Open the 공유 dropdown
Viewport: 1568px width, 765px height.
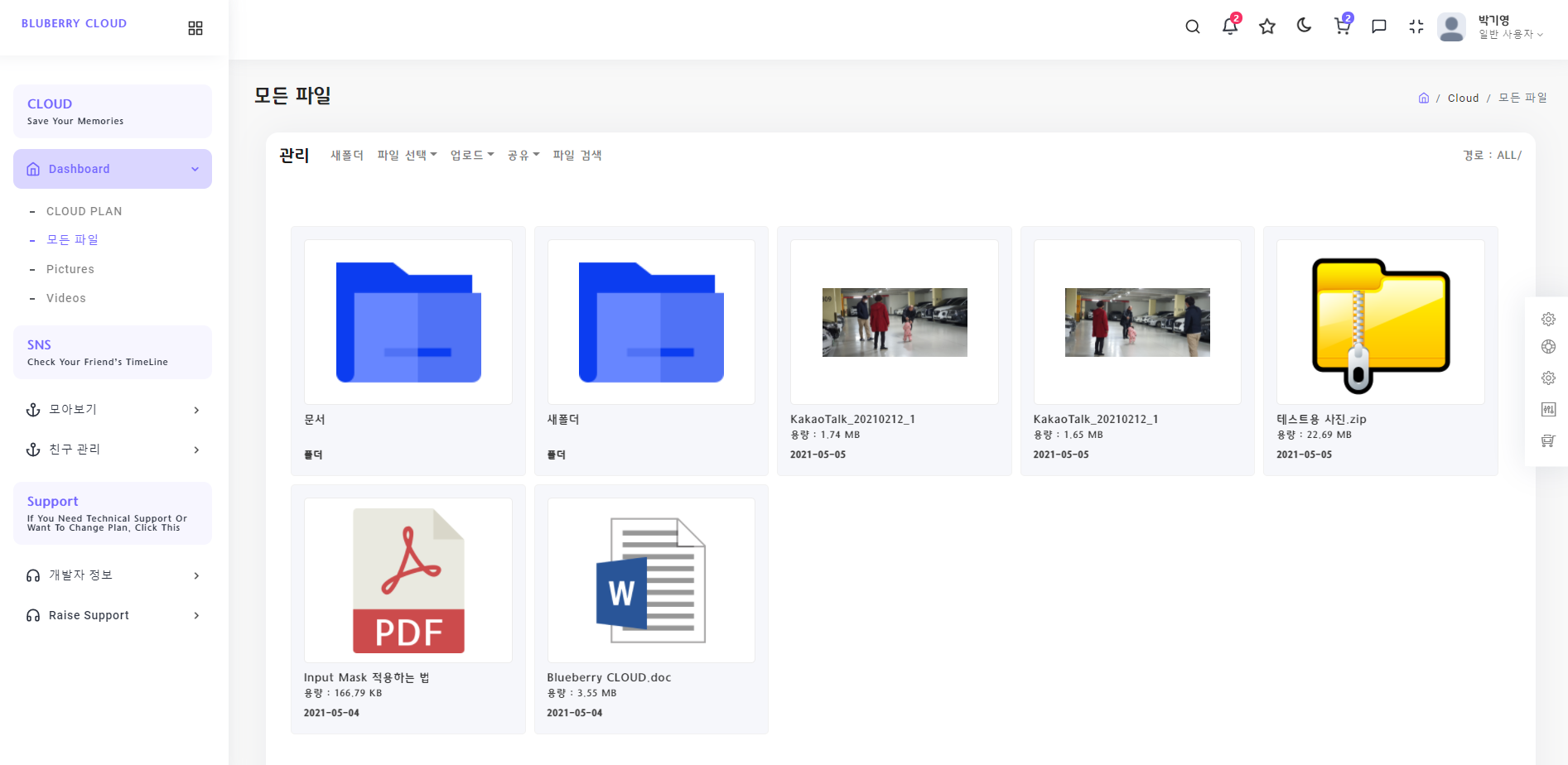tap(523, 155)
